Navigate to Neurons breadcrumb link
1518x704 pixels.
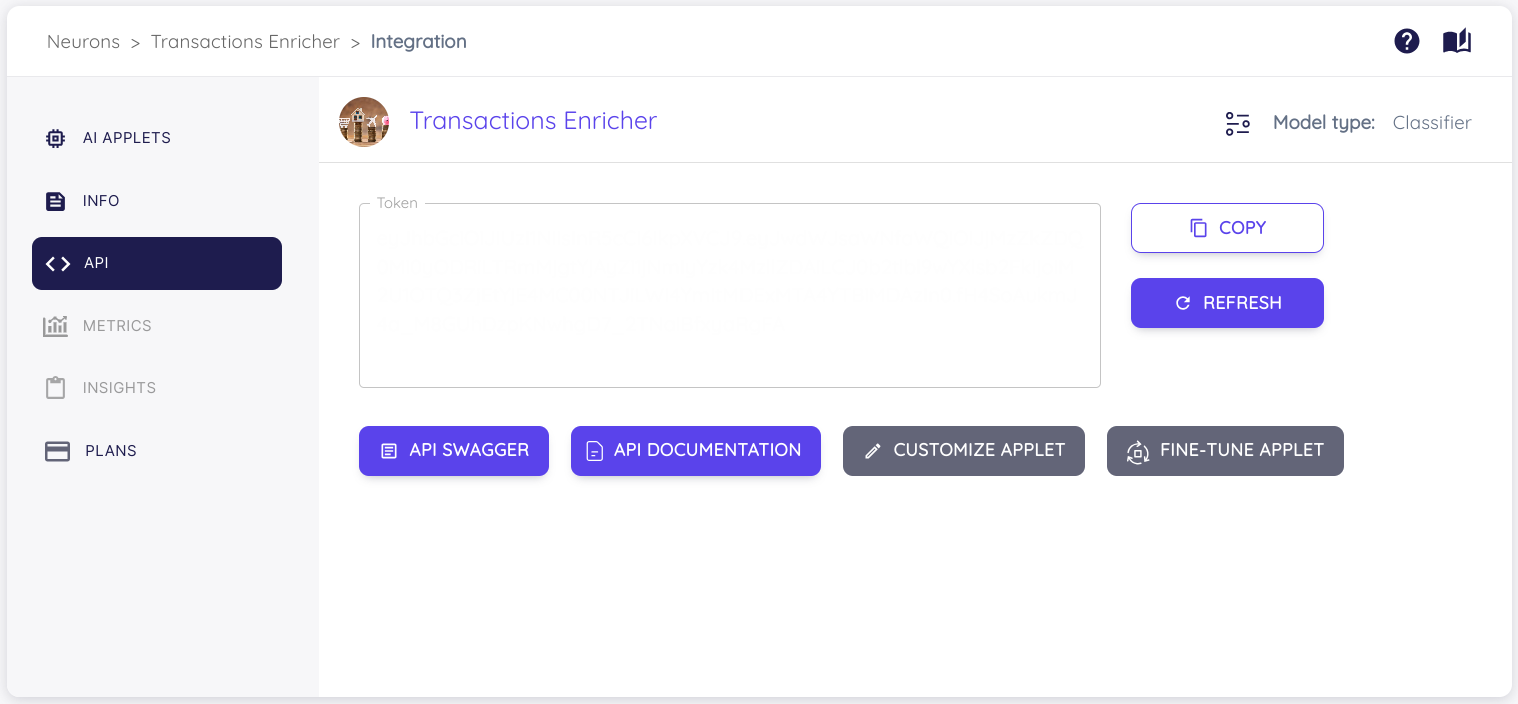(83, 42)
